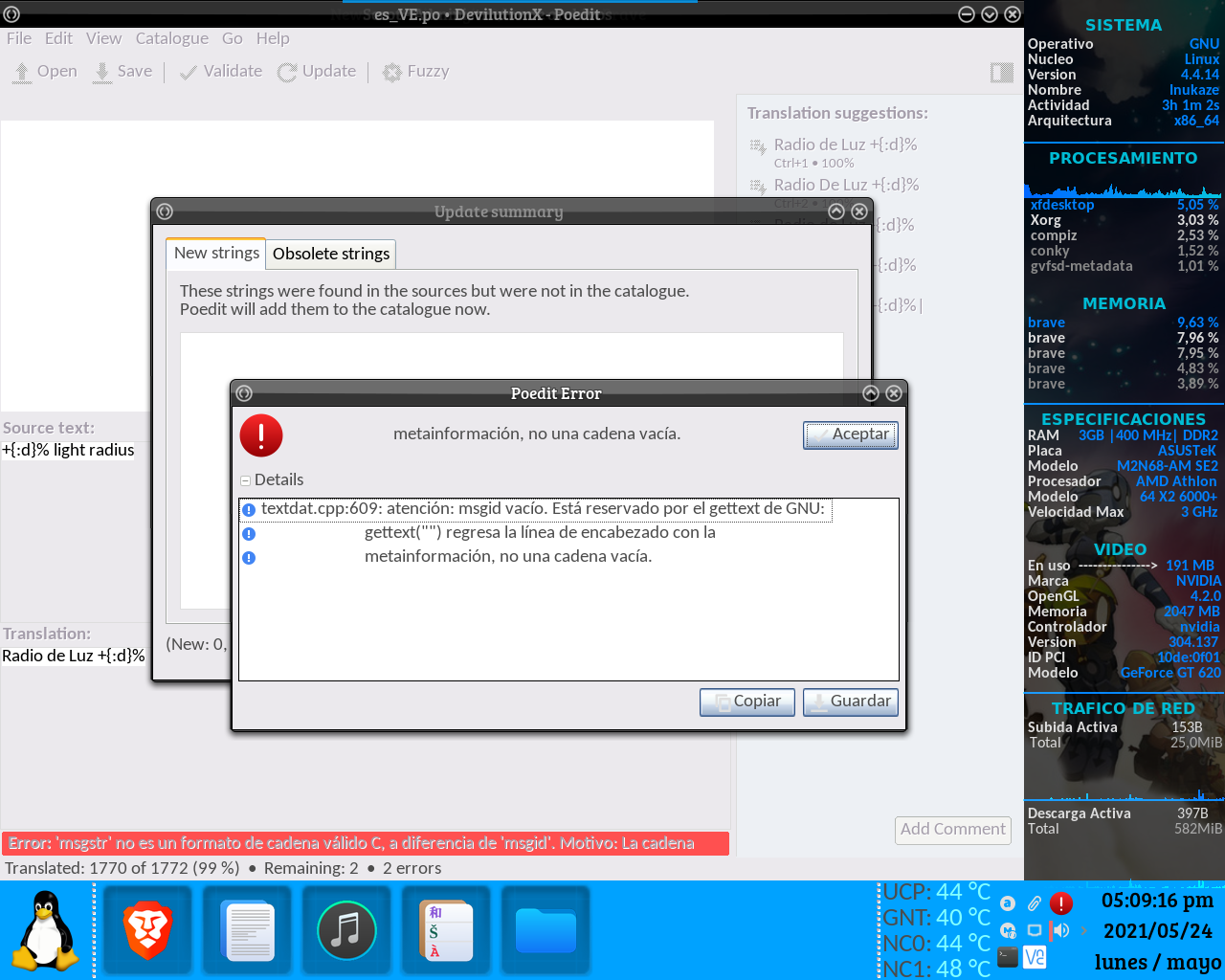The width and height of the screenshot is (1225, 980).
Task: Select the Validate toolbar icon in Poedit
Action: click(x=188, y=70)
